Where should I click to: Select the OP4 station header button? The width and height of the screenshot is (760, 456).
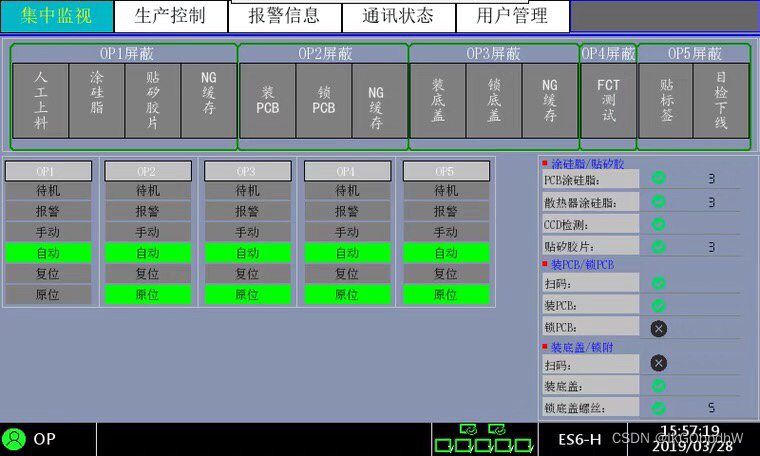point(347,171)
